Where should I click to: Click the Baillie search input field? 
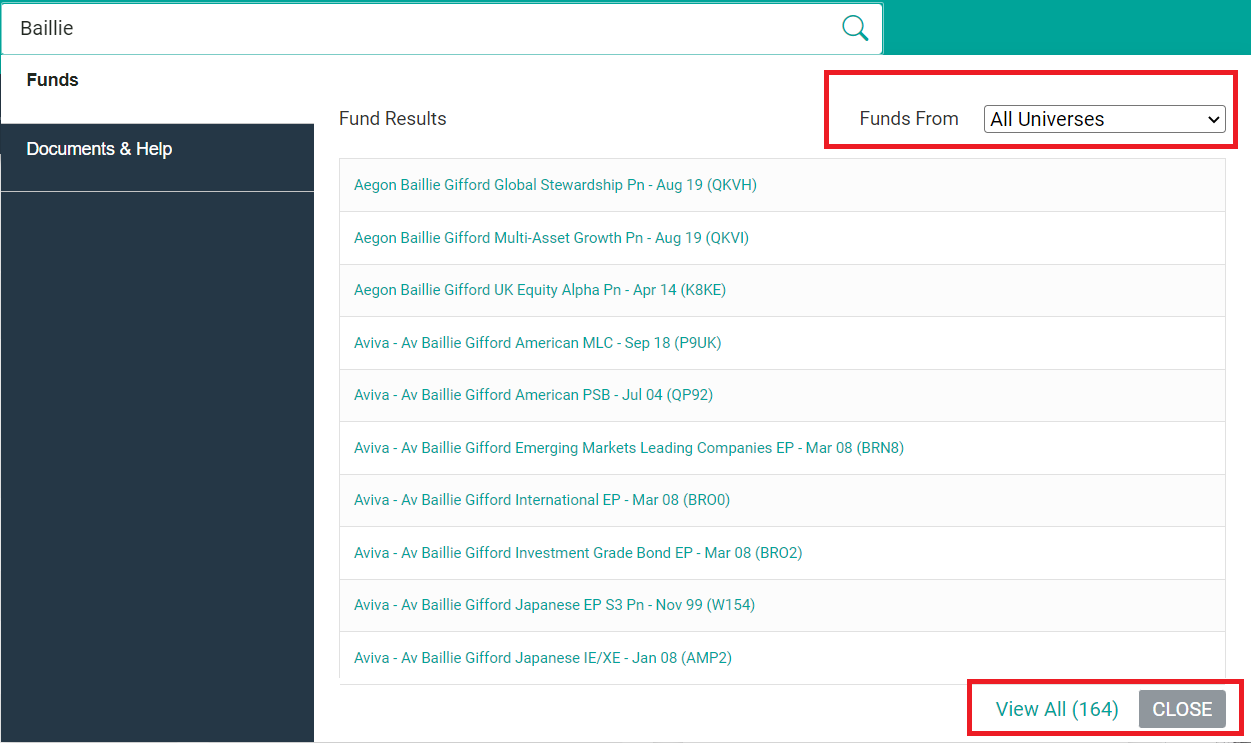[x=420, y=28]
